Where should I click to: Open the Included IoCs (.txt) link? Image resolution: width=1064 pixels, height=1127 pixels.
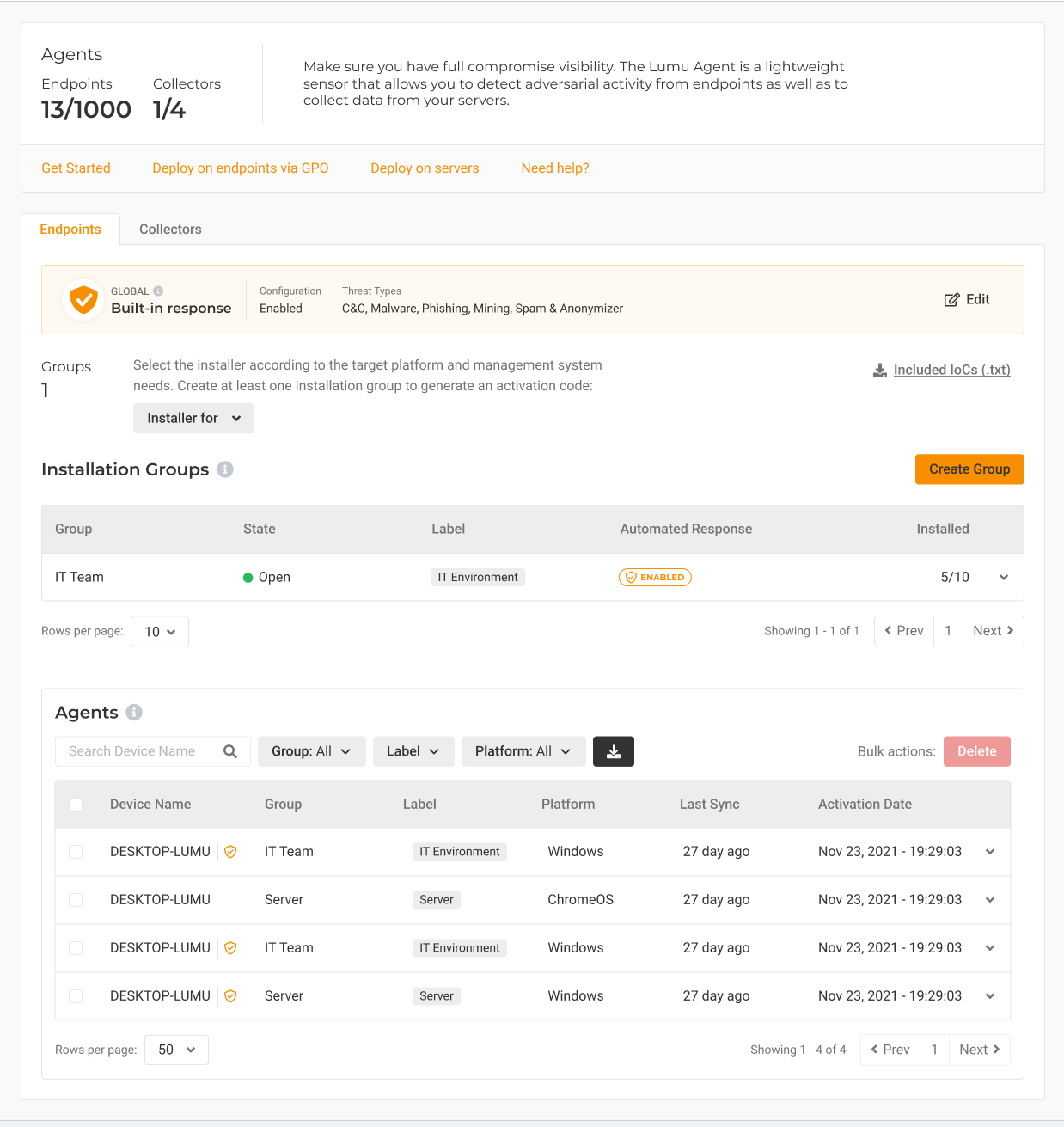[951, 371]
